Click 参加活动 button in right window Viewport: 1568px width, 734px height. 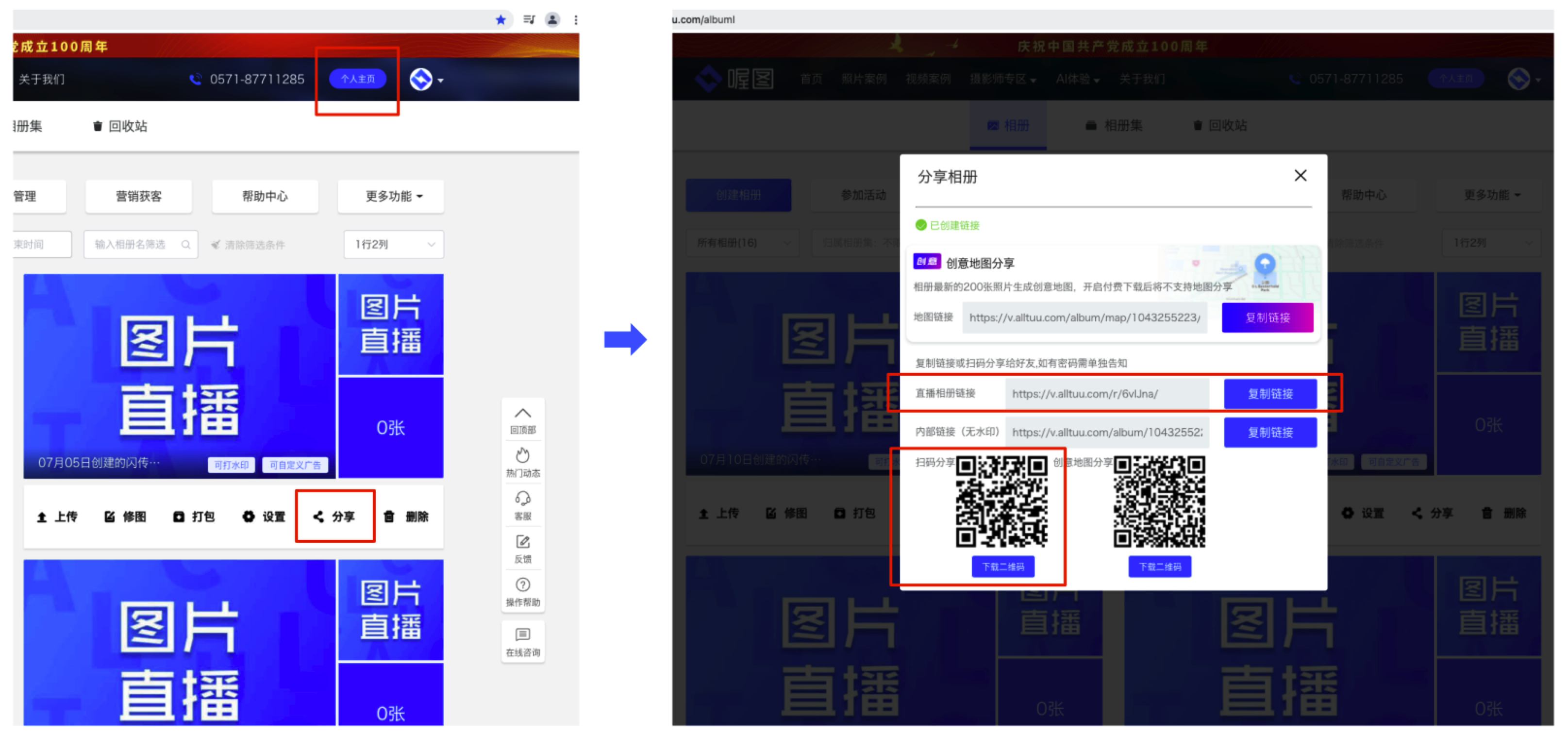[x=863, y=195]
